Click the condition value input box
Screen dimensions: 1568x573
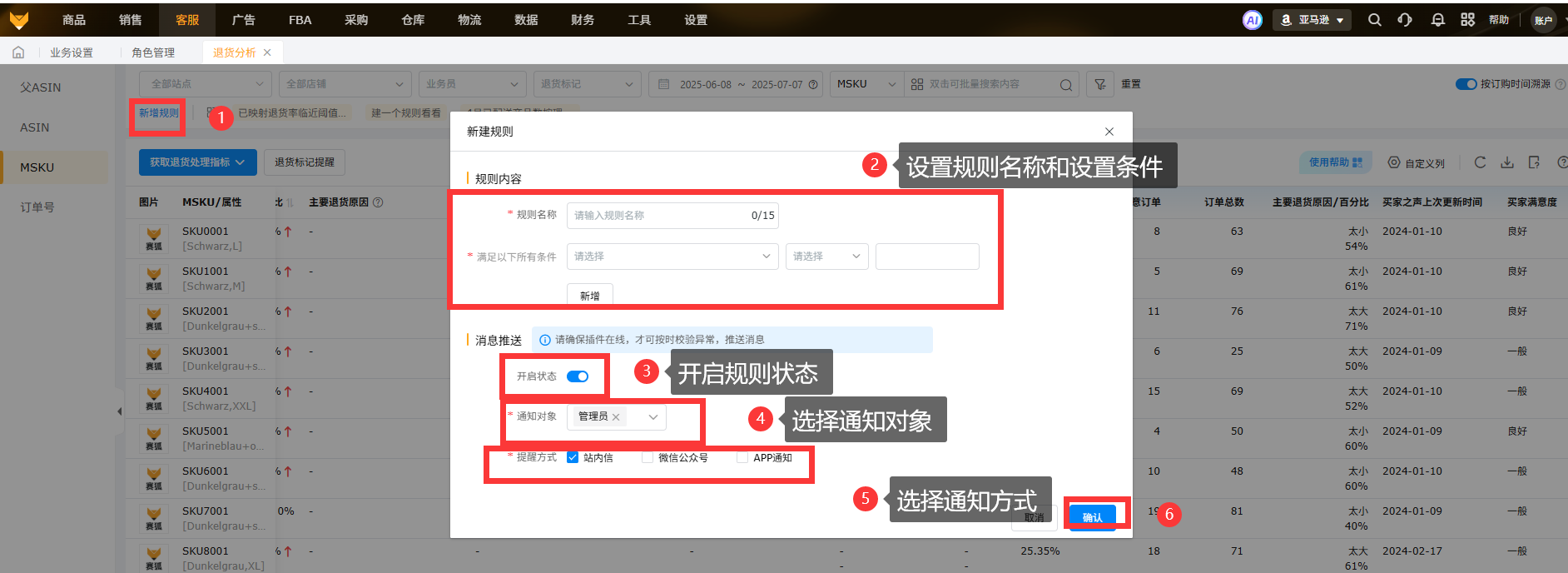click(x=927, y=257)
